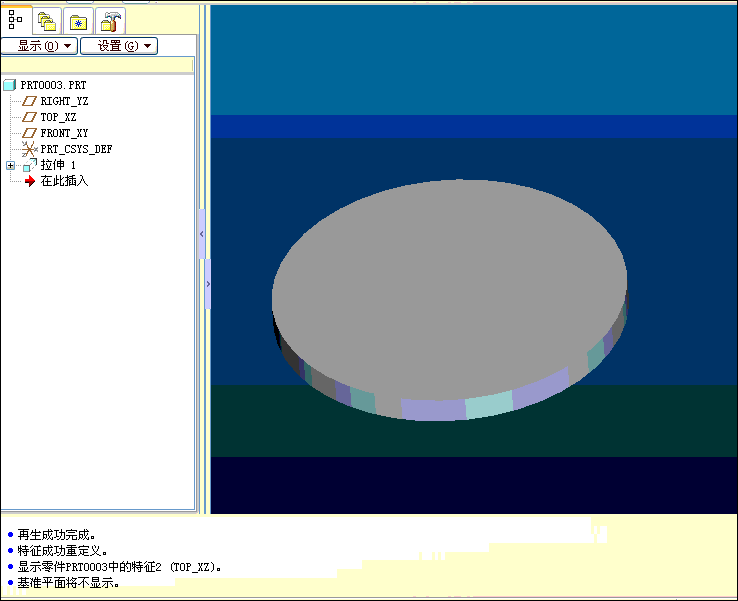The width and height of the screenshot is (738, 601).
Task: Select the TOP_XZ datum plane
Action: (58, 117)
